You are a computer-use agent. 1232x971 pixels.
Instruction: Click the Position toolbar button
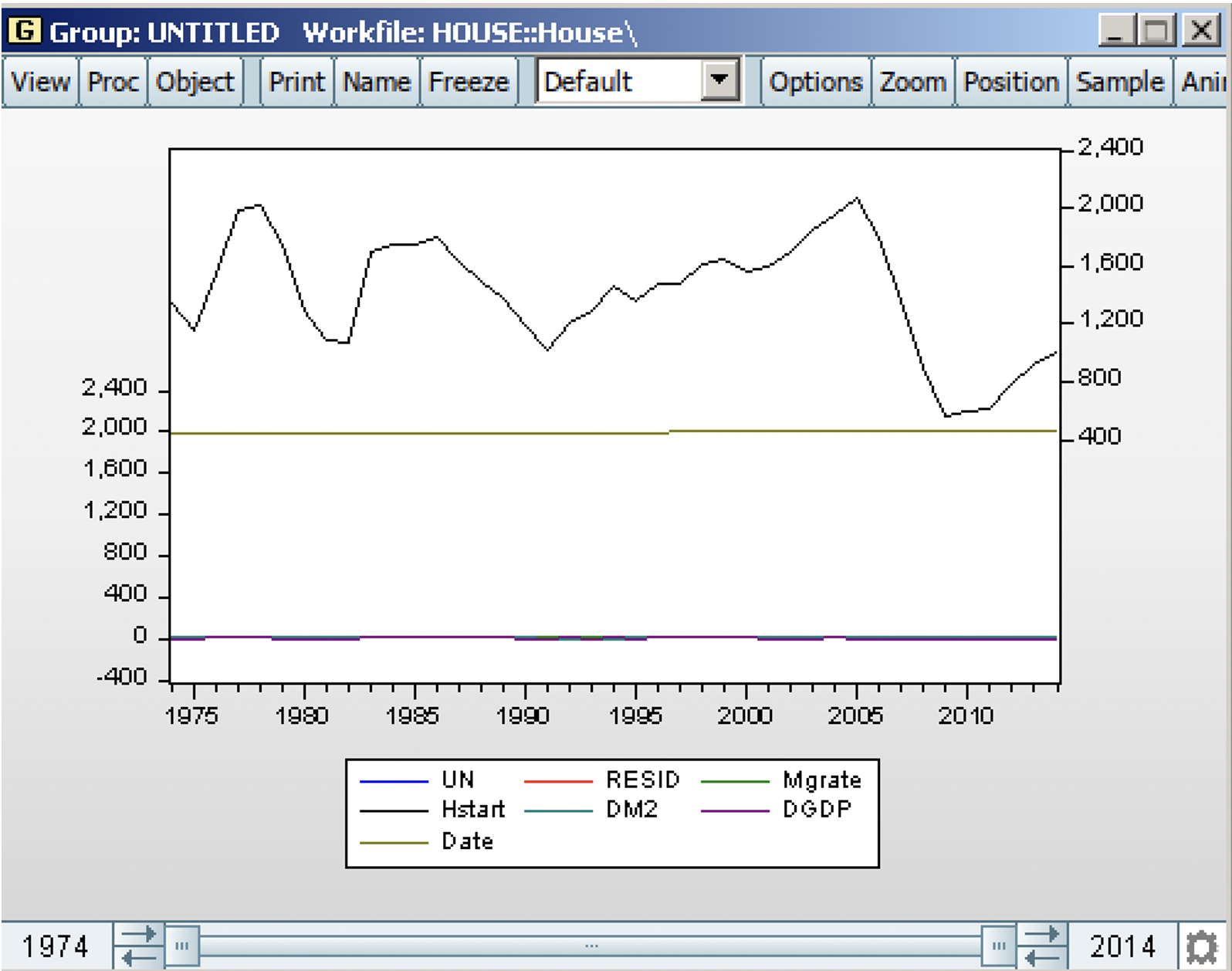(1011, 82)
